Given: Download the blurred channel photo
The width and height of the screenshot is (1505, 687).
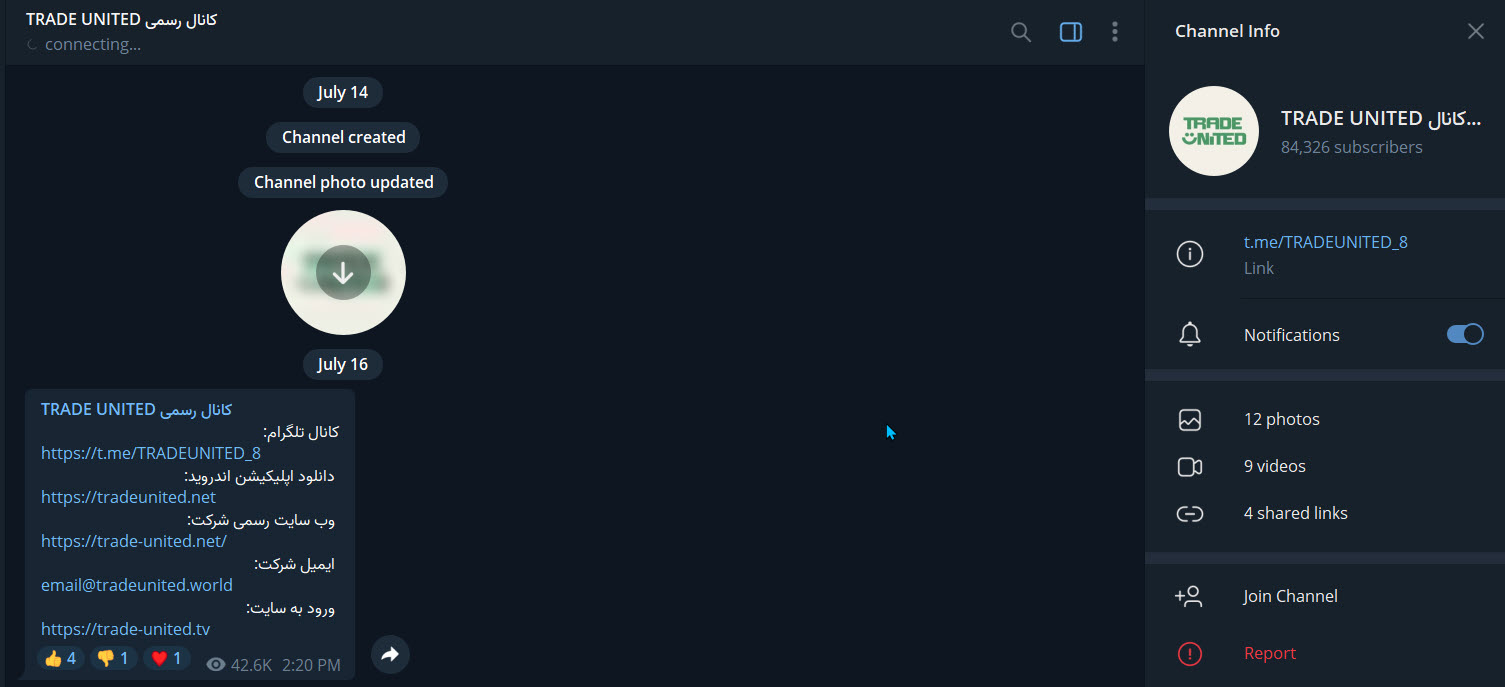Looking at the screenshot, I should [343, 272].
